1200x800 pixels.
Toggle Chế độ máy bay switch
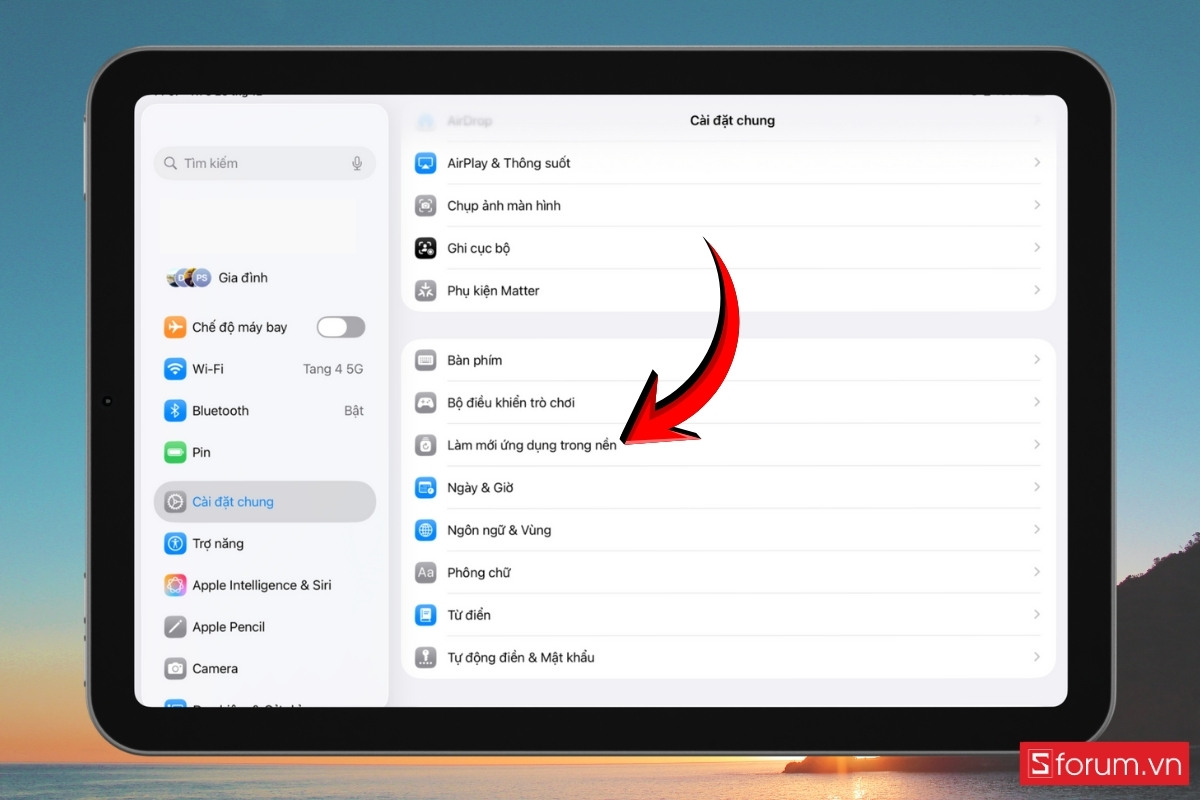pos(340,327)
